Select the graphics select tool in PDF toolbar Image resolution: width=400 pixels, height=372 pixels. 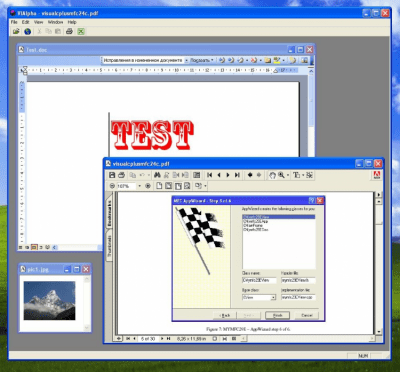(x=309, y=175)
